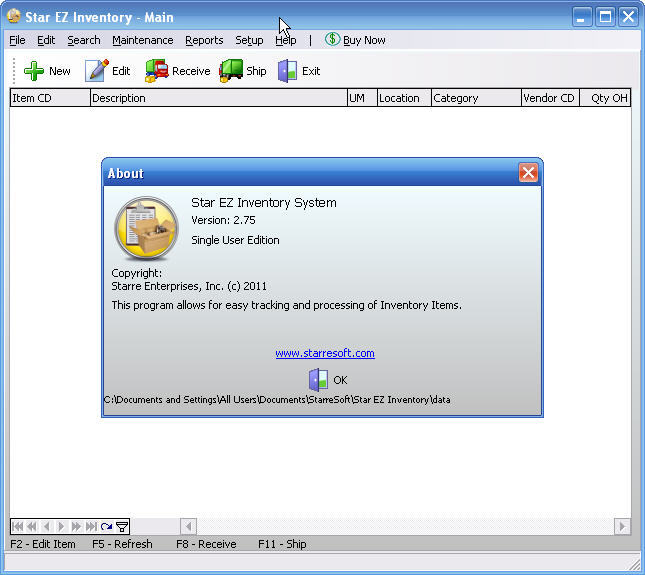This screenshot has width=645, height=575.
Task: Click the Exit door icon in toolbar
Action: pos(288,71)
